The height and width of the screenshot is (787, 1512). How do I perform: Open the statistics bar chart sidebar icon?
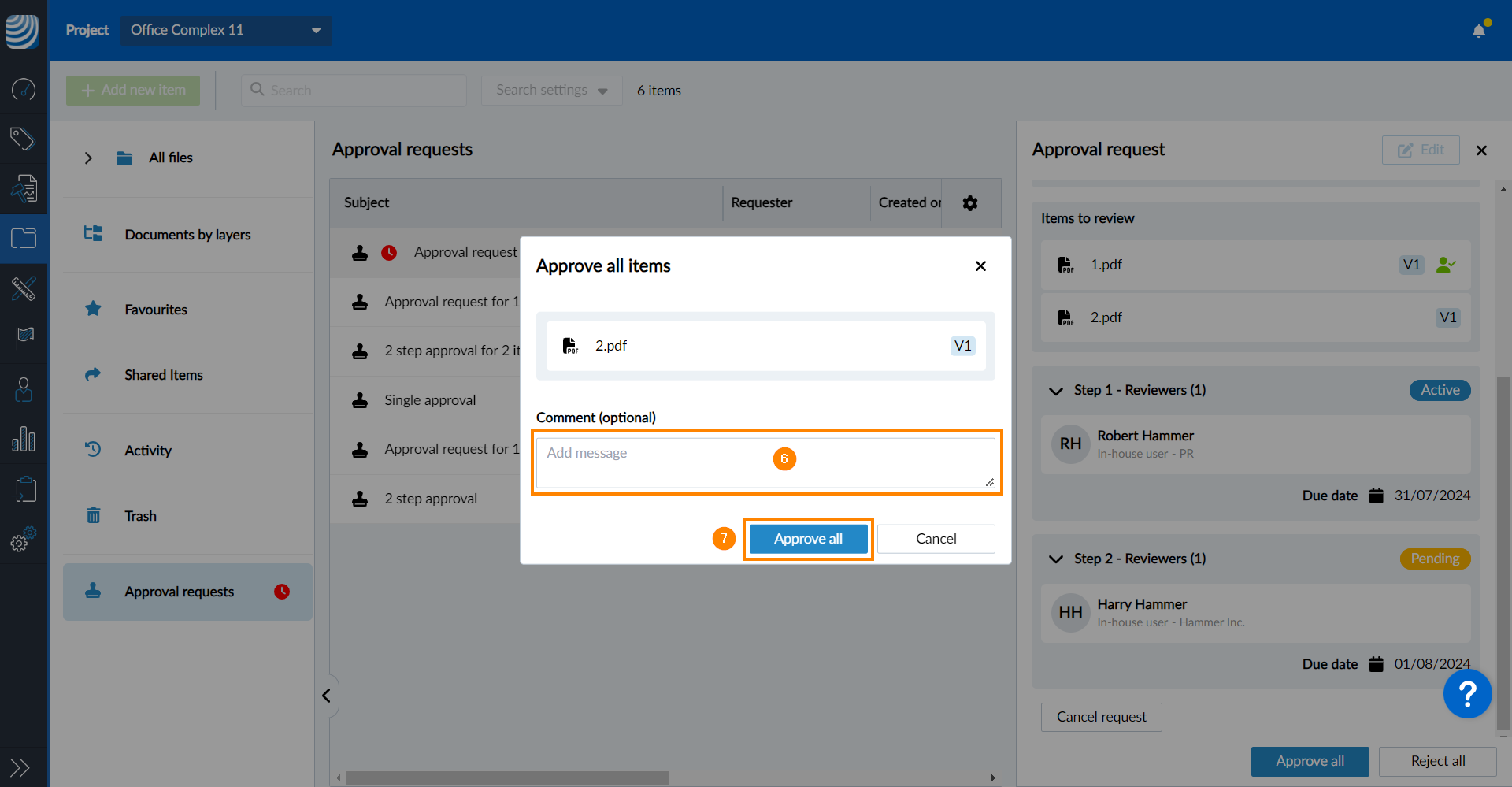24,440
